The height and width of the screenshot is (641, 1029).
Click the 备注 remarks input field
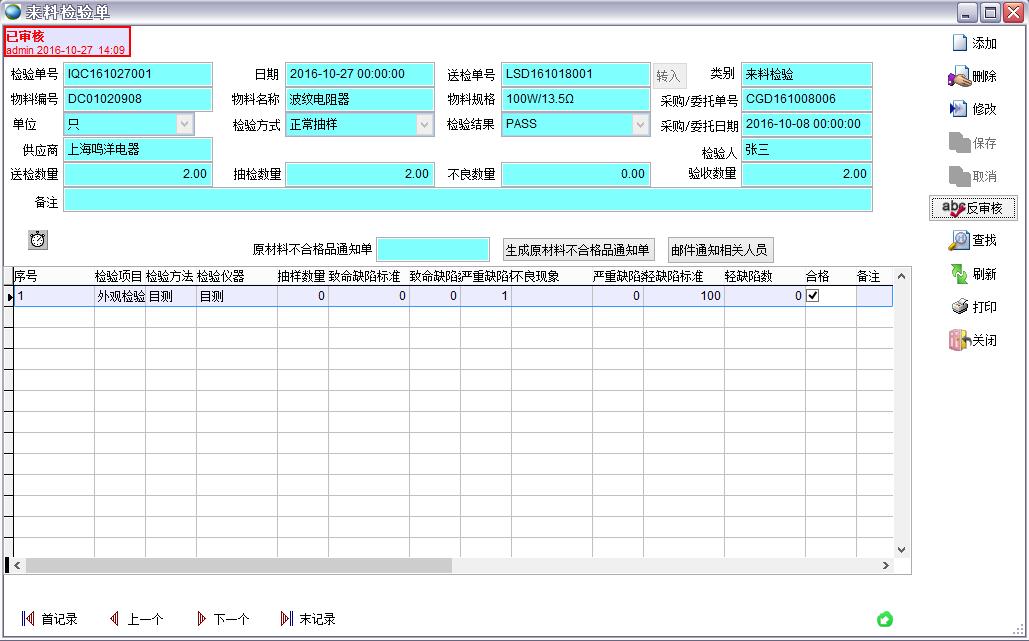[x=467, y=200]
